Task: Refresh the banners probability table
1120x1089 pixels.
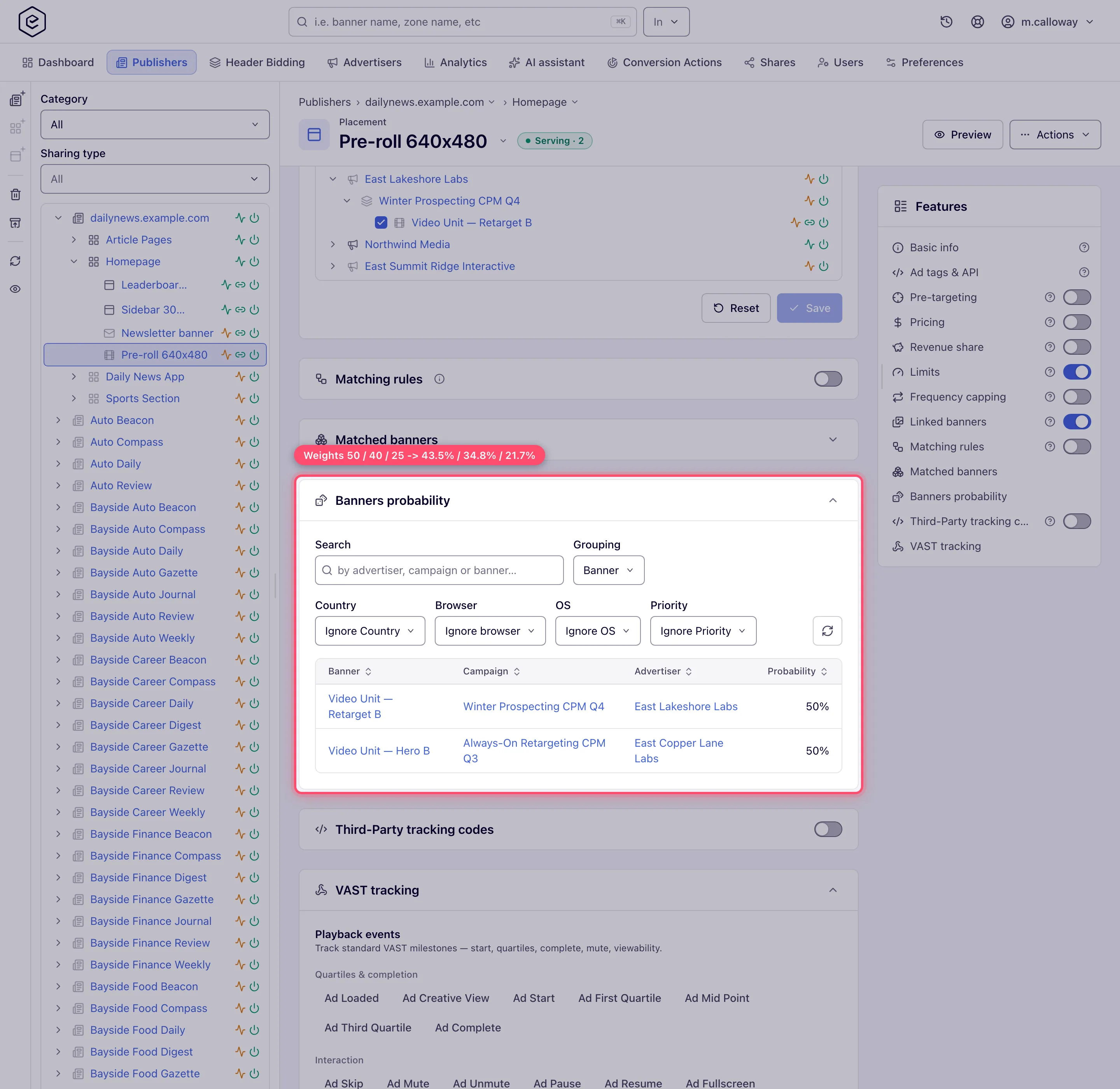Action: (x=827, y=631)
